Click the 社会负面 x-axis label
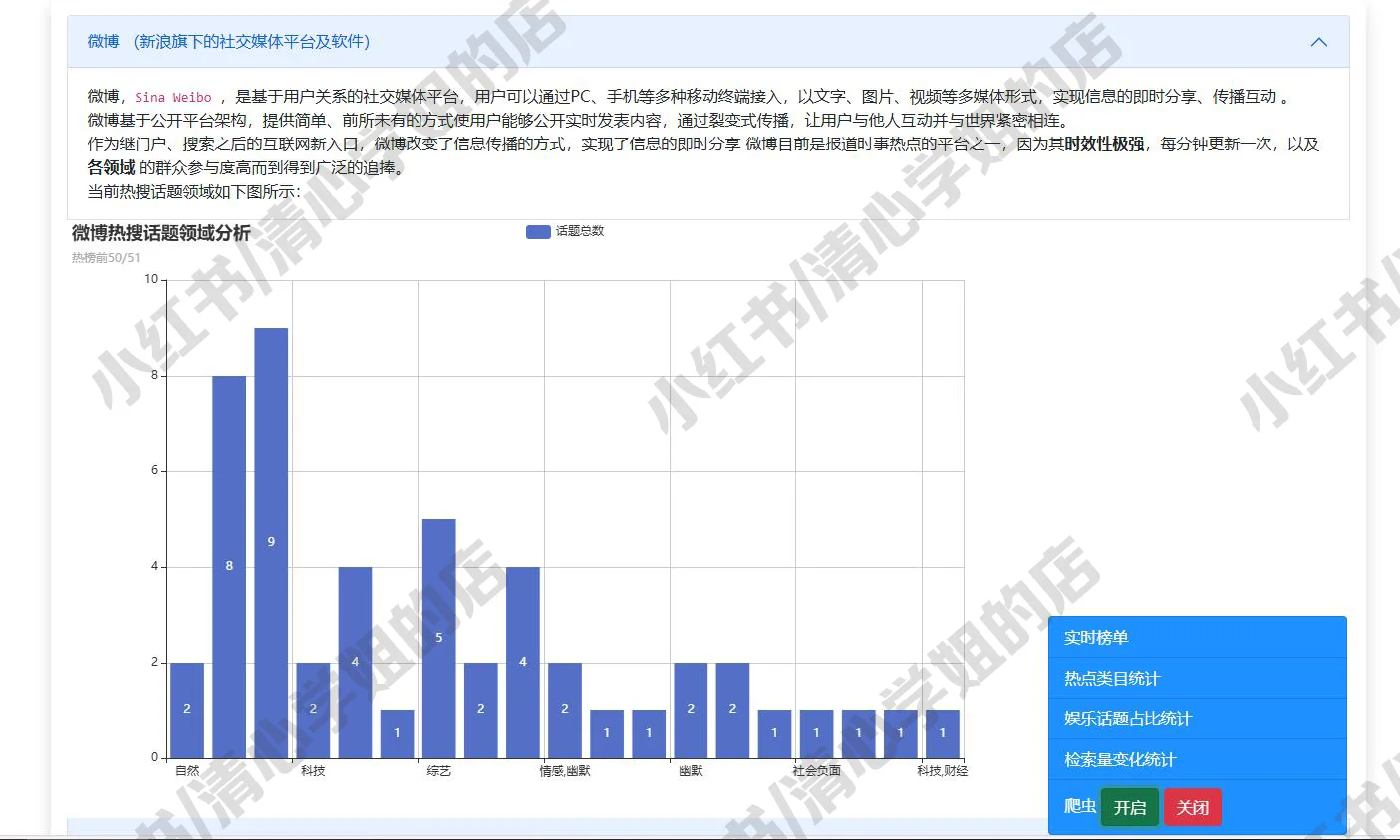This screenshot has height=840, width=1400. point(816,771)
